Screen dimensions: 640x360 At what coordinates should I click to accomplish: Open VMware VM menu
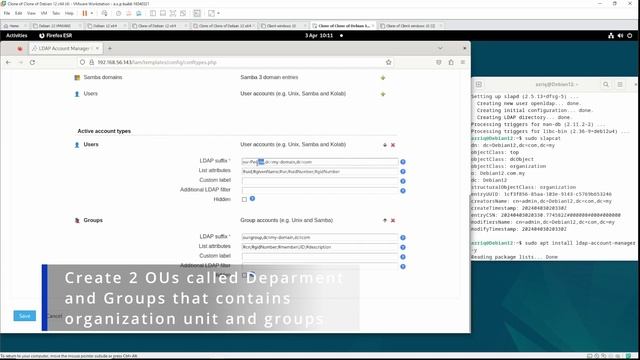click(44, 13)
